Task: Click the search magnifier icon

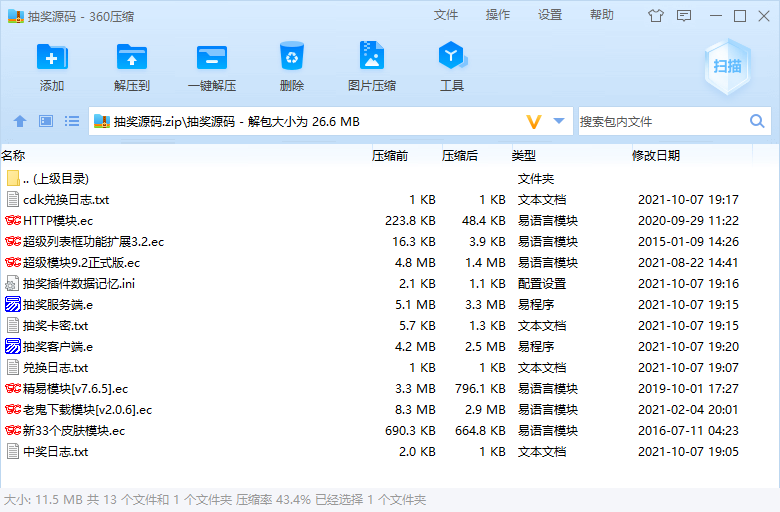Action: coord(757,121)
